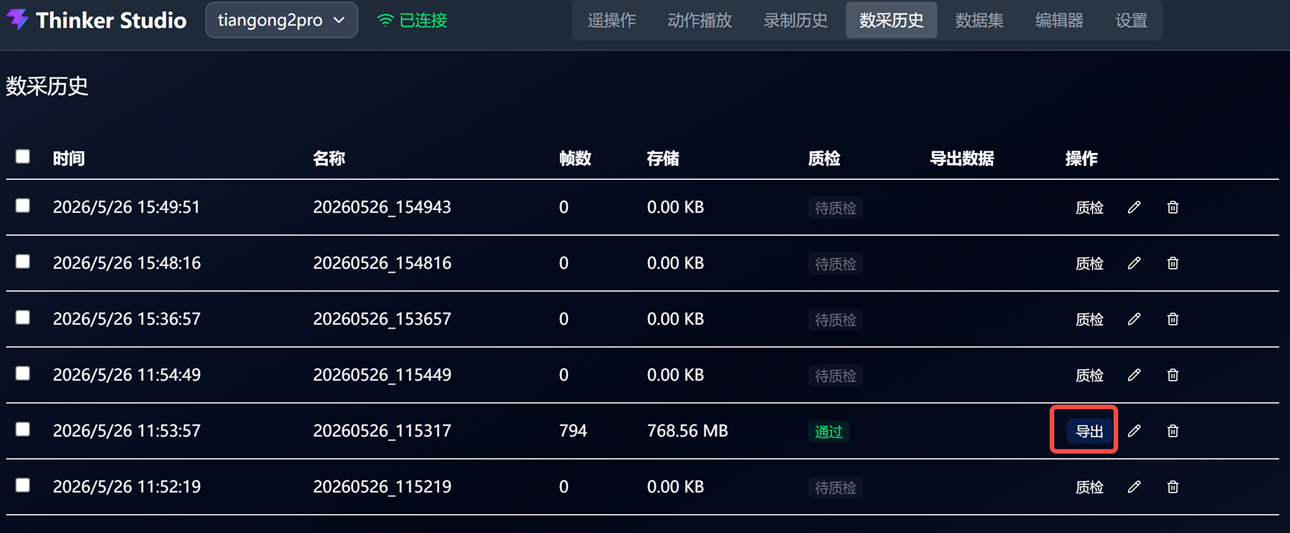This screenshot has height=533, width=1290.
Task: Check the row for 2026/5/26 15:36:57
Action: [23, 317]
